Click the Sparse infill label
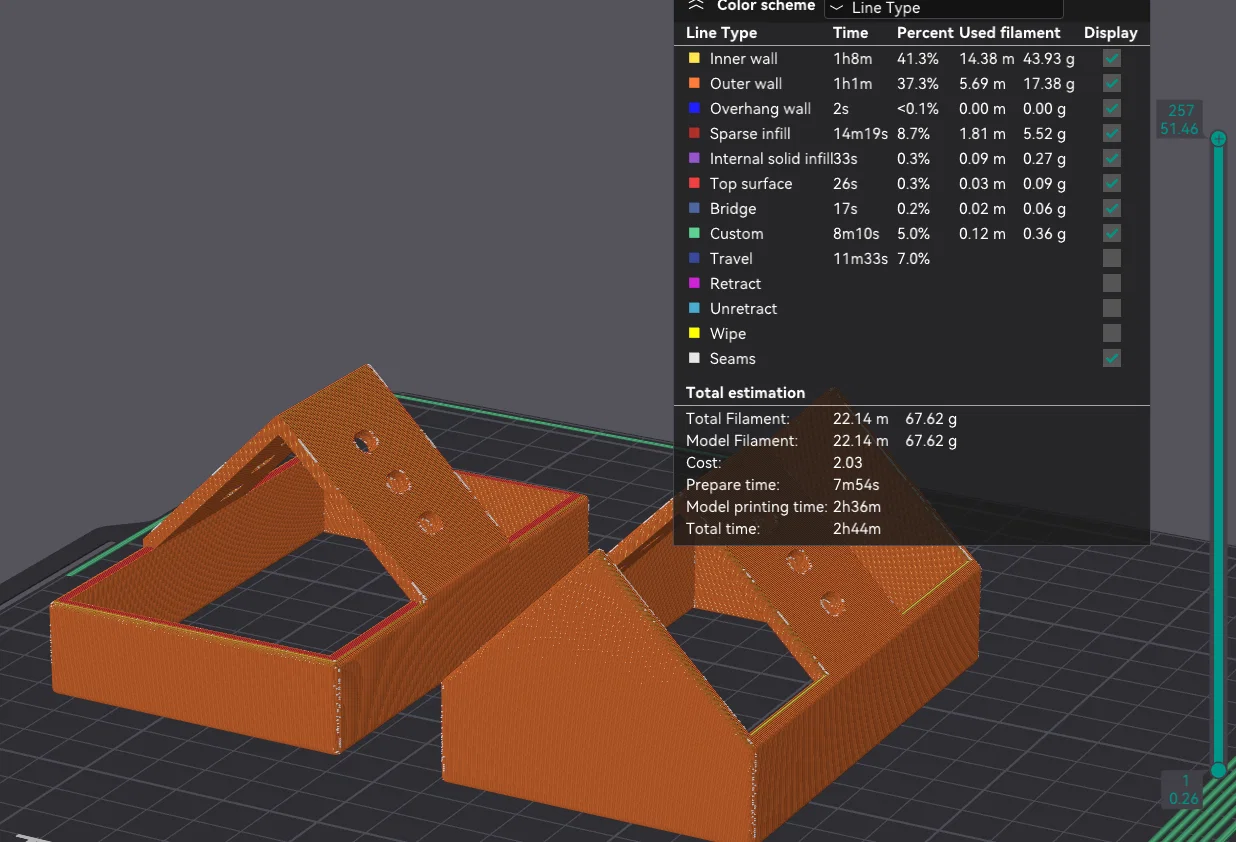Image resolution: width=1236 pixels, height=842 pixels. (x=750, y=133)
